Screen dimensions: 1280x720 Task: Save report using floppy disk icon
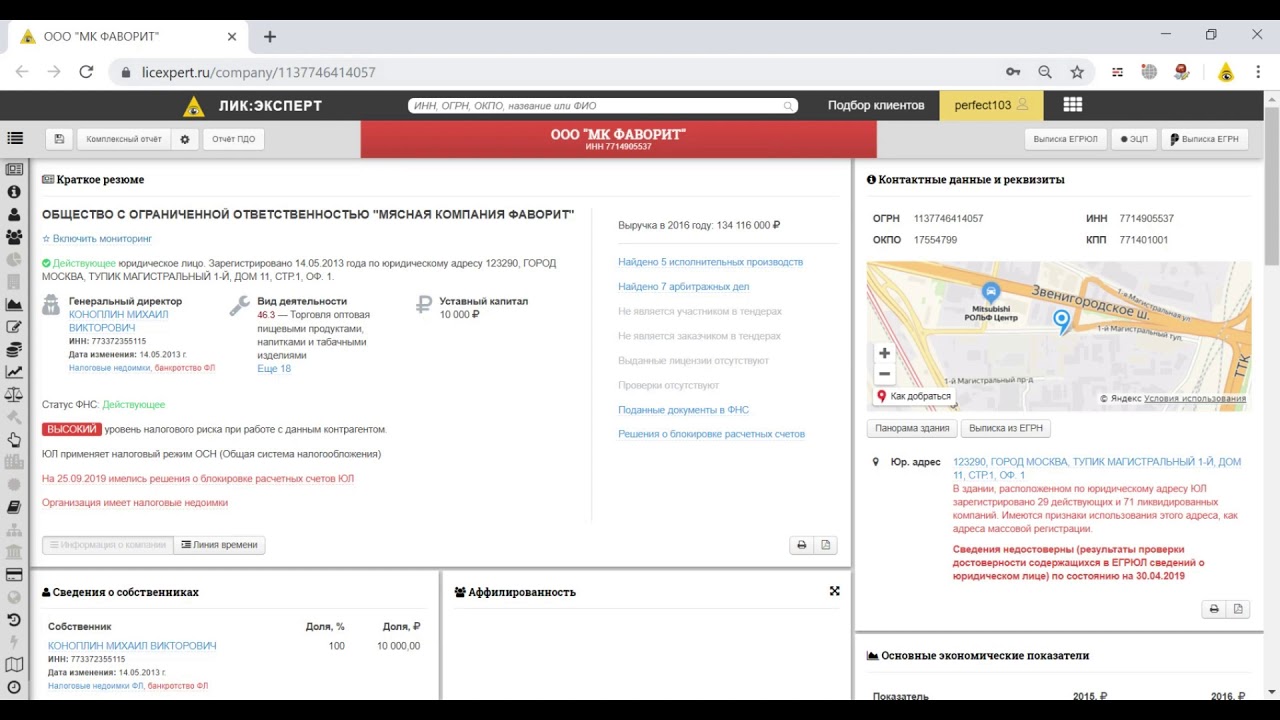tap(59, 139)
